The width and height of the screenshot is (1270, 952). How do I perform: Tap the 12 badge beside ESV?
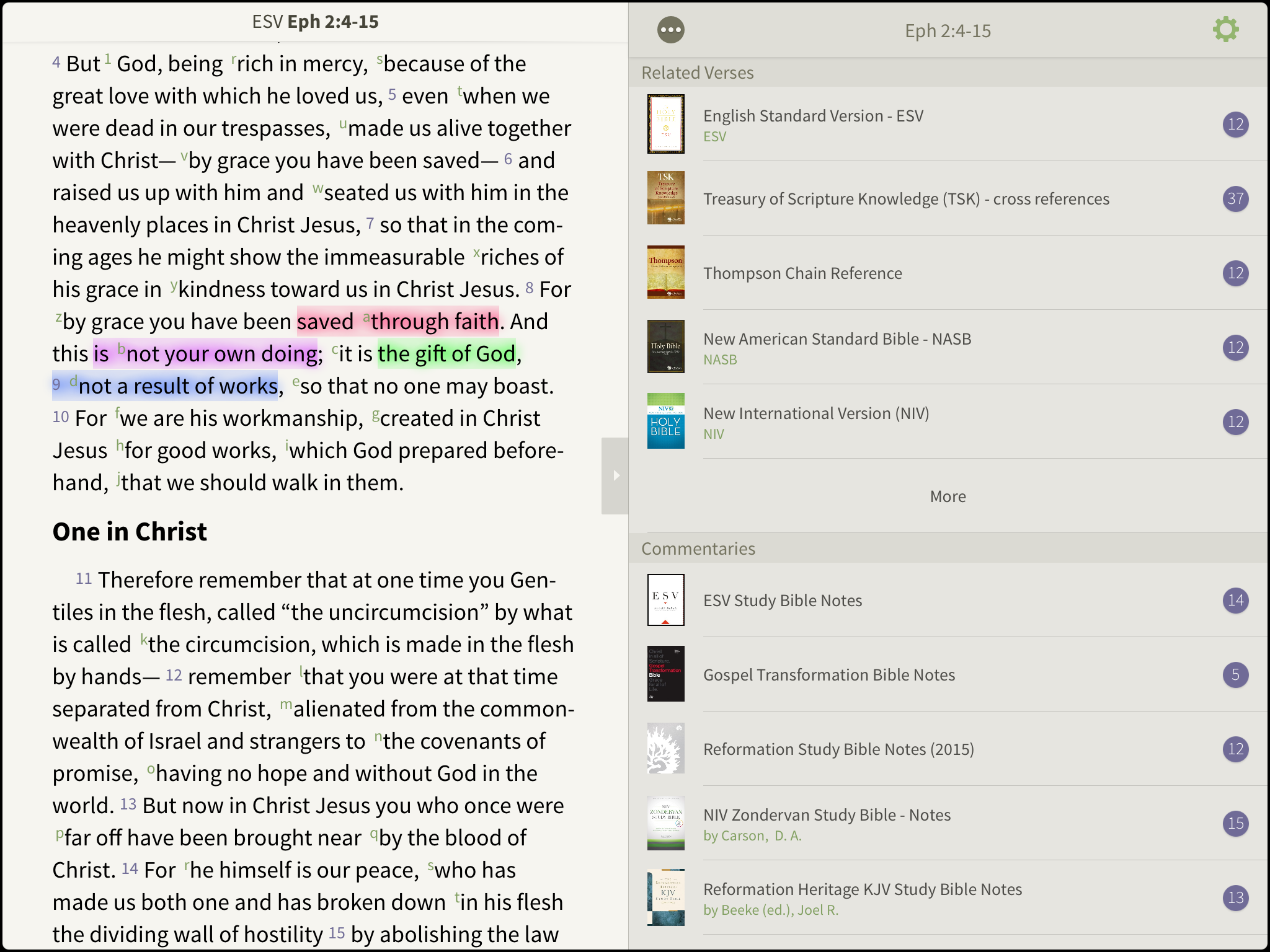(1235, 124)
